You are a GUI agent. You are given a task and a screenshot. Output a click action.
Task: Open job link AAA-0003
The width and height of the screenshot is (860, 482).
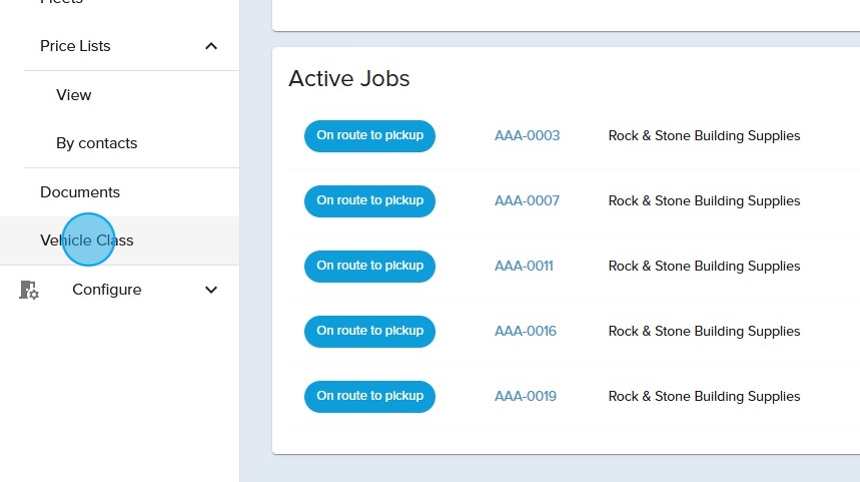point(527,136)
